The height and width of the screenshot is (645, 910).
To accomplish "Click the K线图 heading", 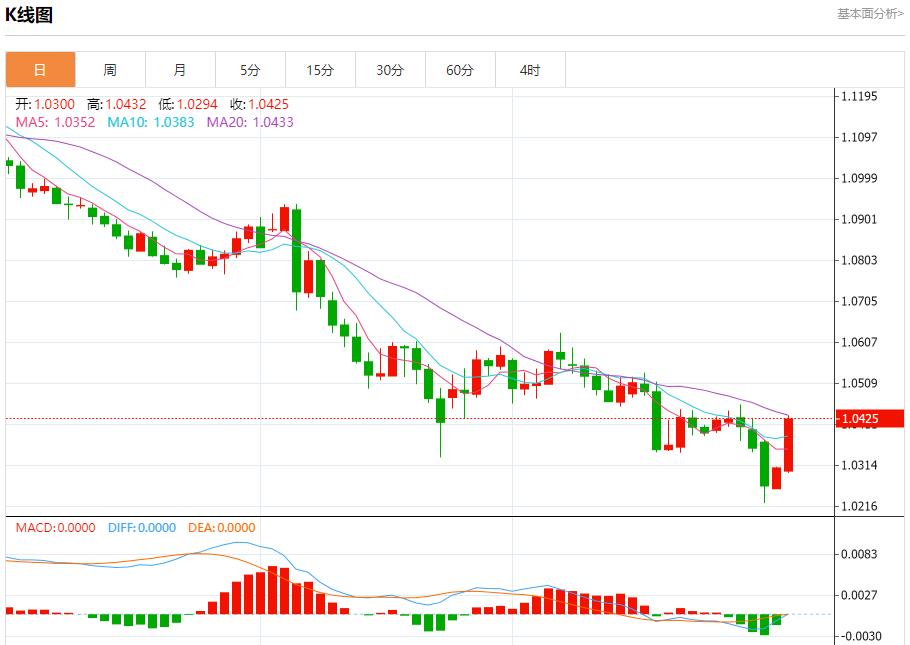I will (x=30, y=15).
